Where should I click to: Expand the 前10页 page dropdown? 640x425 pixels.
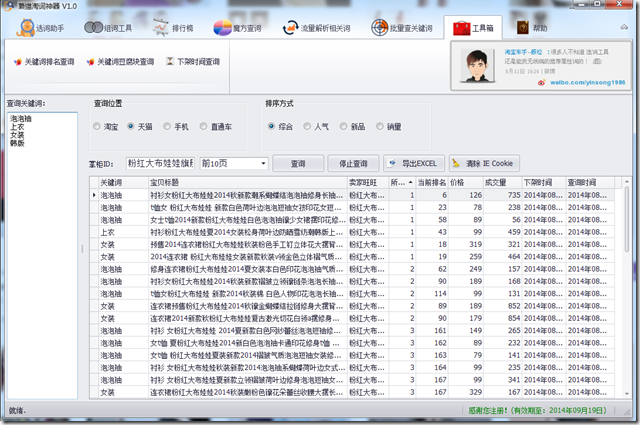point(260,162)
